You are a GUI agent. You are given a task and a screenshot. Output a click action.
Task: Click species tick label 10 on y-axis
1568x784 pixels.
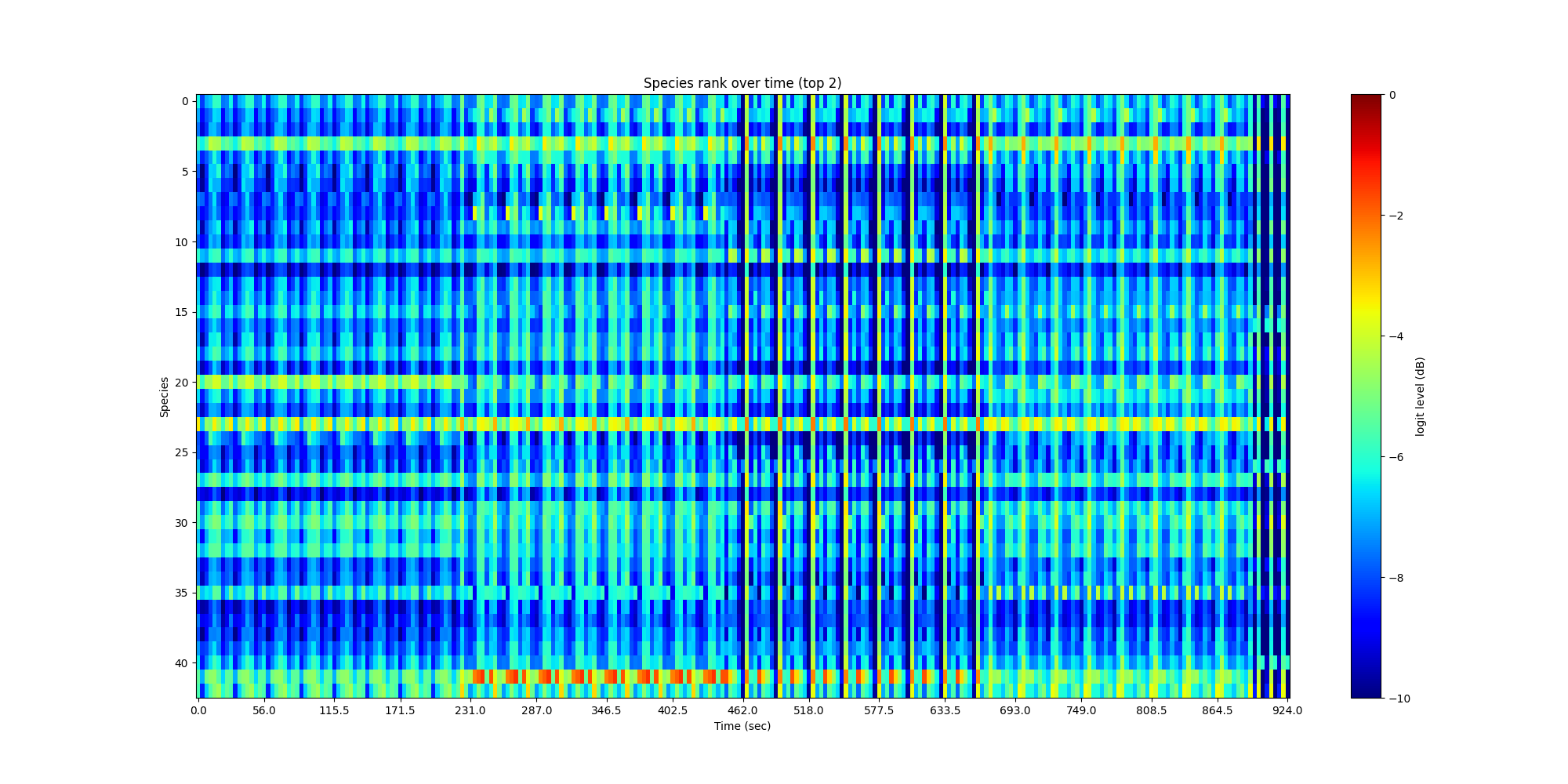181,242
